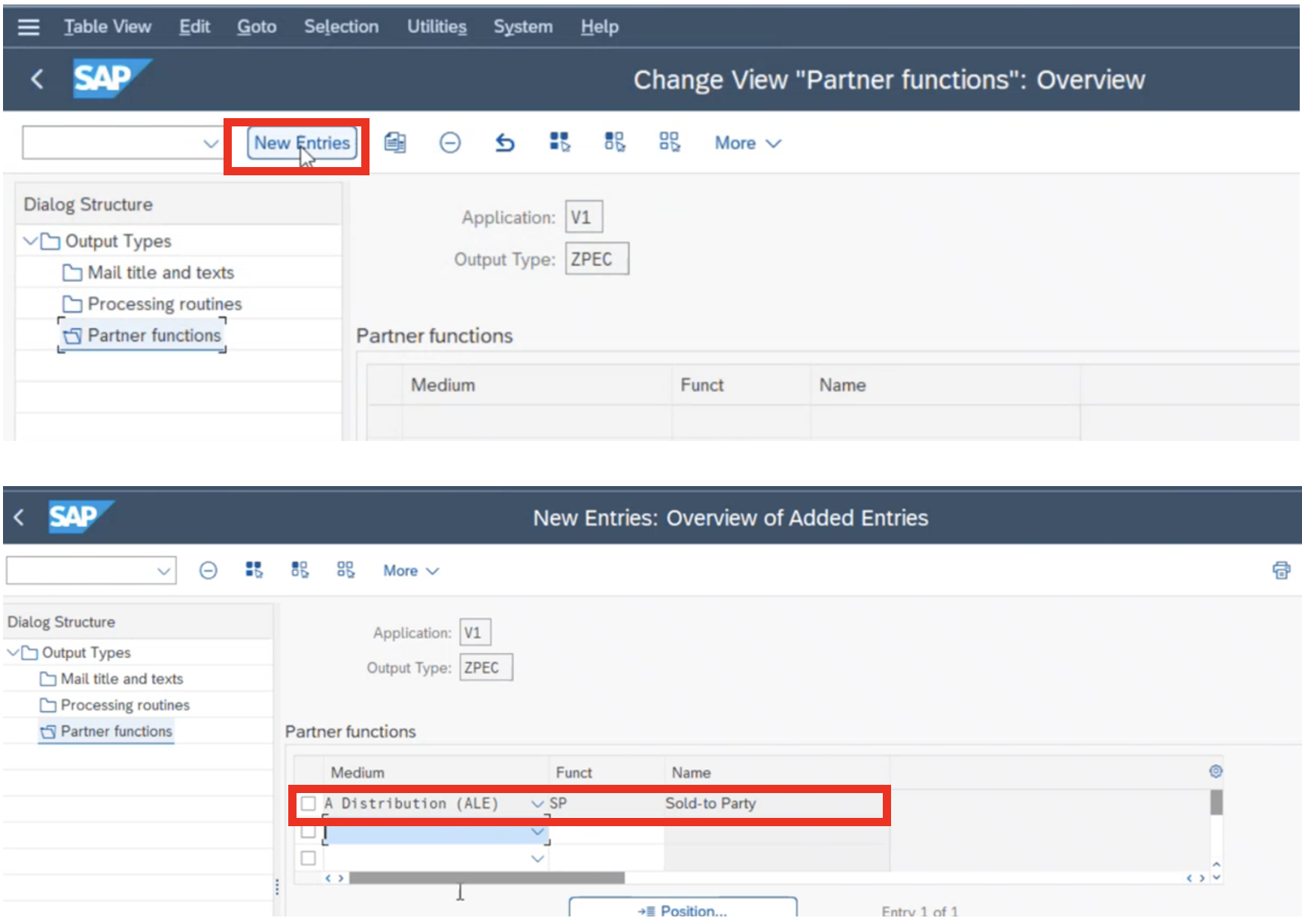Expand More menu in New Entries toolbar

coord(411,571)
